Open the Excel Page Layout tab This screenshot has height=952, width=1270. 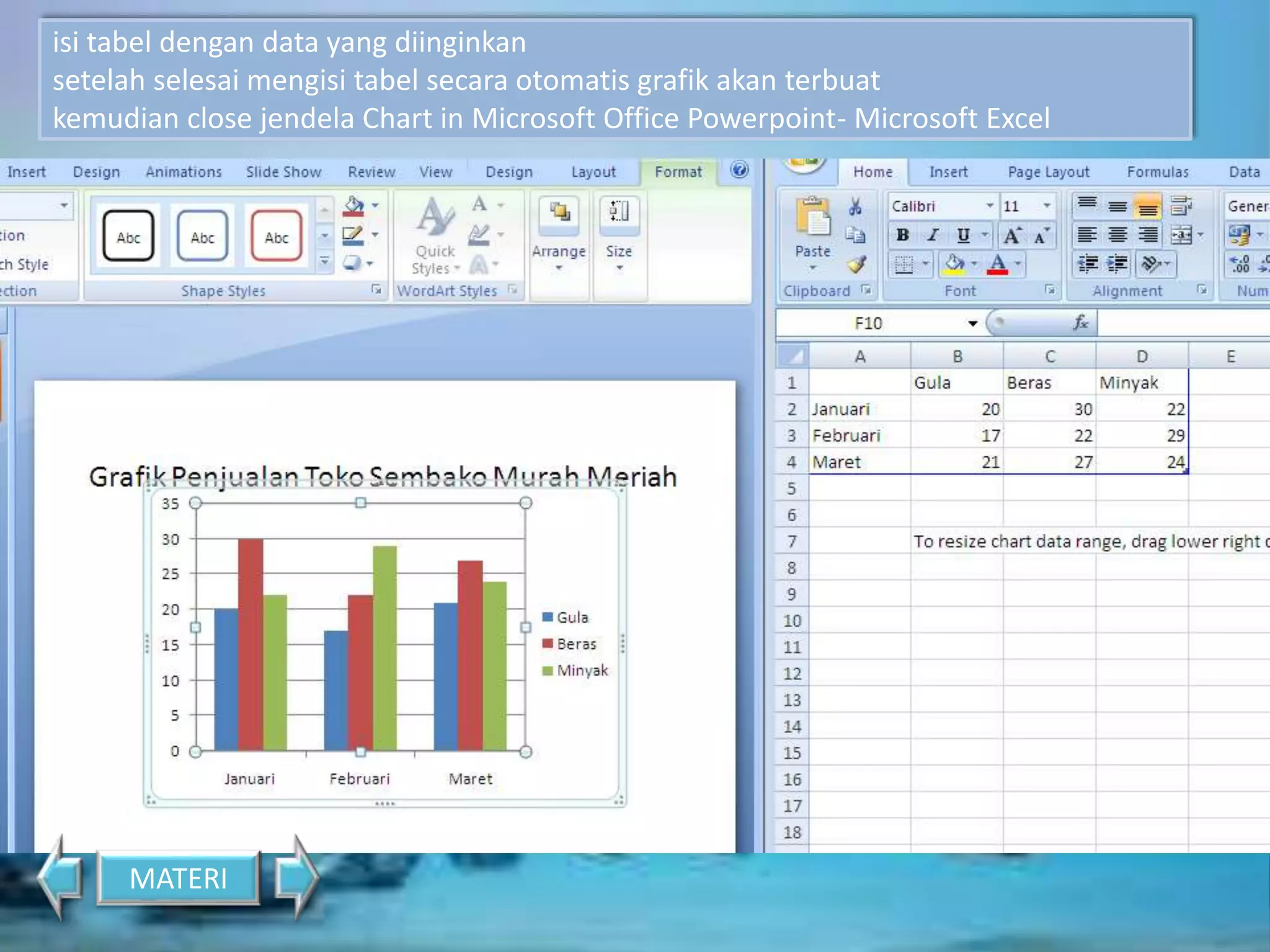pyautogui.click(x=1048, y=172)
